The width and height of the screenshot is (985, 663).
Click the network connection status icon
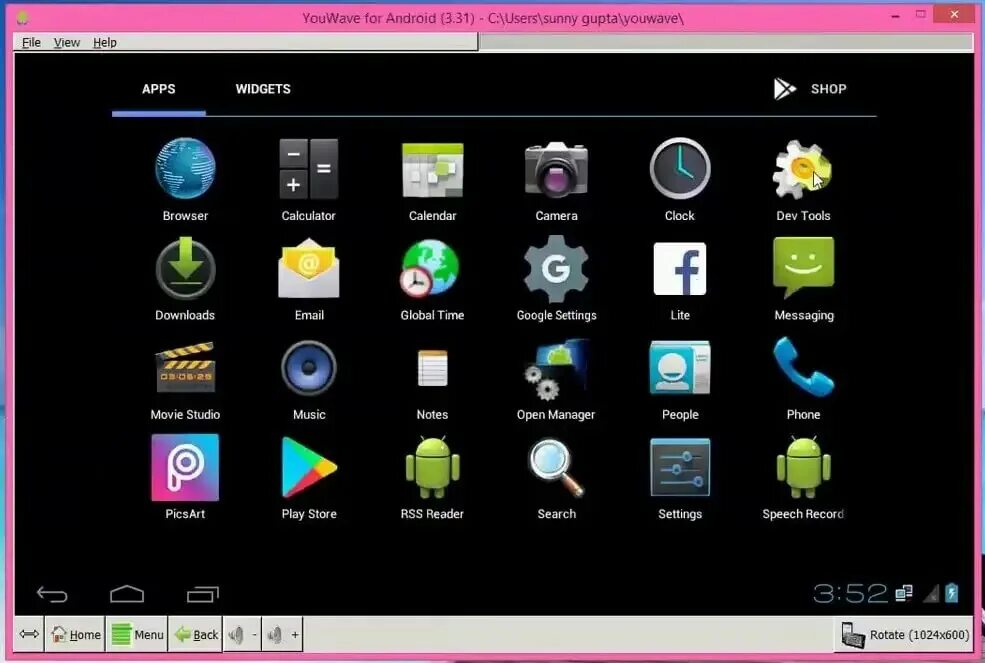point(904,593)
